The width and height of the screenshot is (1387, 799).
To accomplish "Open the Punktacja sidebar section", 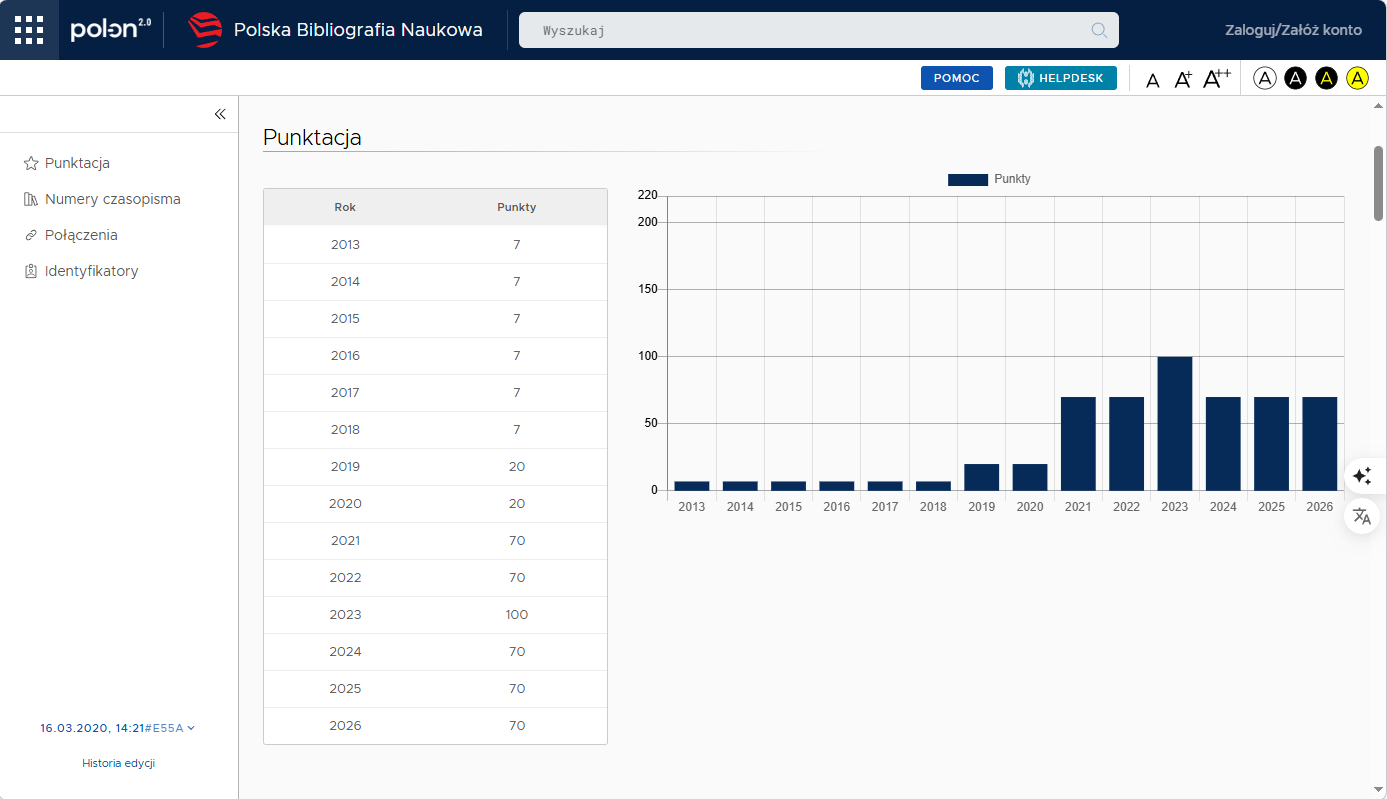I will [77, 163].
